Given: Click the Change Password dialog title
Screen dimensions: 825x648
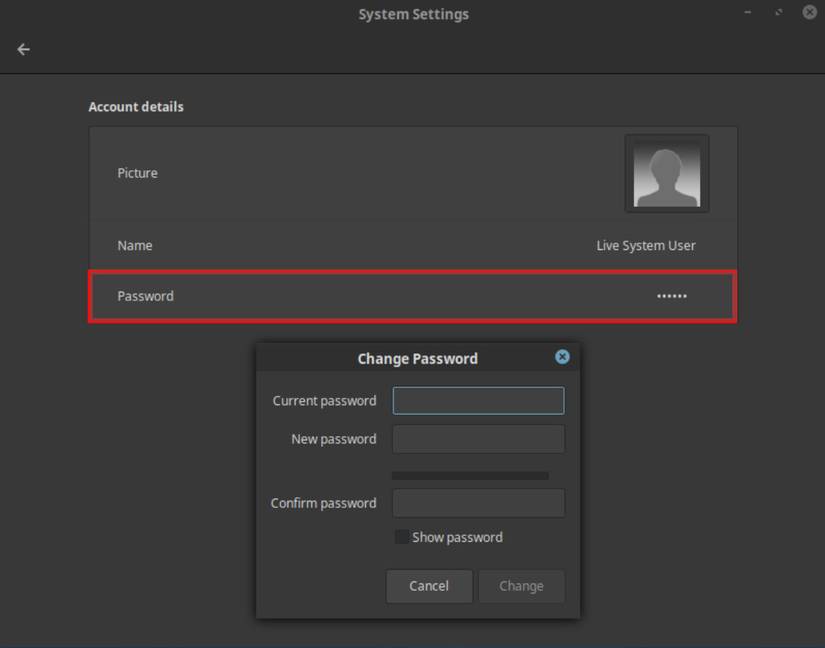Looking at the screenshot, I should 417,358.
